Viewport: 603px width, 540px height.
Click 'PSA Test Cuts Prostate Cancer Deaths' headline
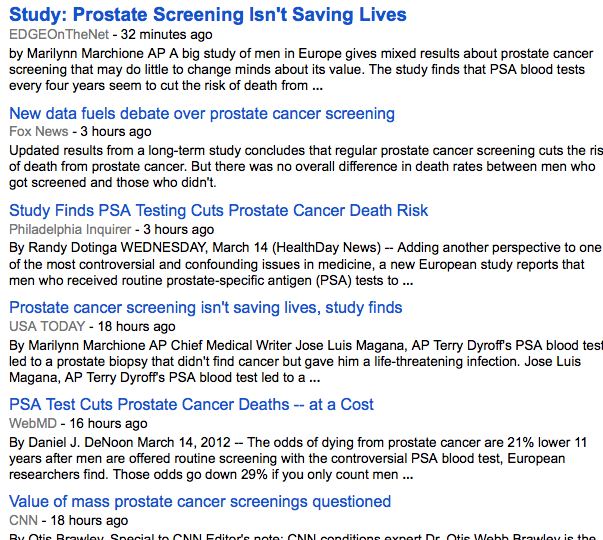(x=191, y=404)
